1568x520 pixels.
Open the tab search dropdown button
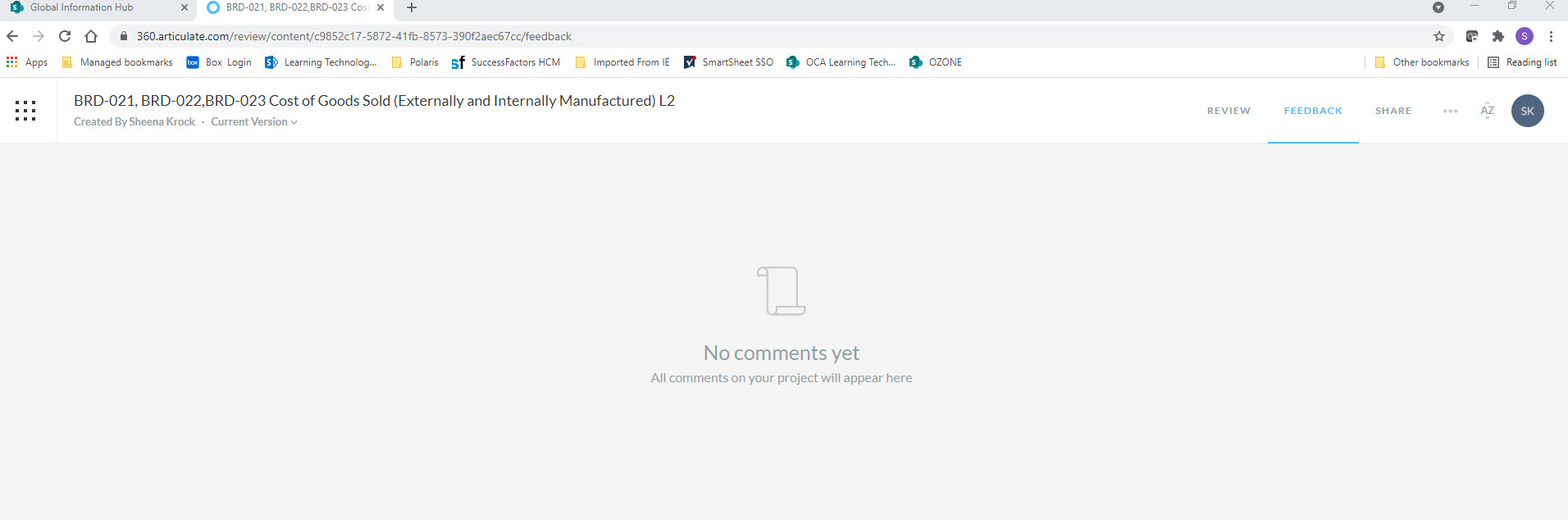click(1438, 7)
